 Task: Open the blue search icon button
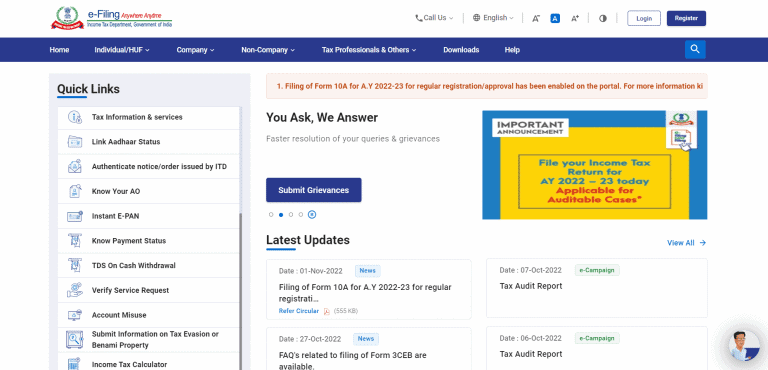[695, 49]
